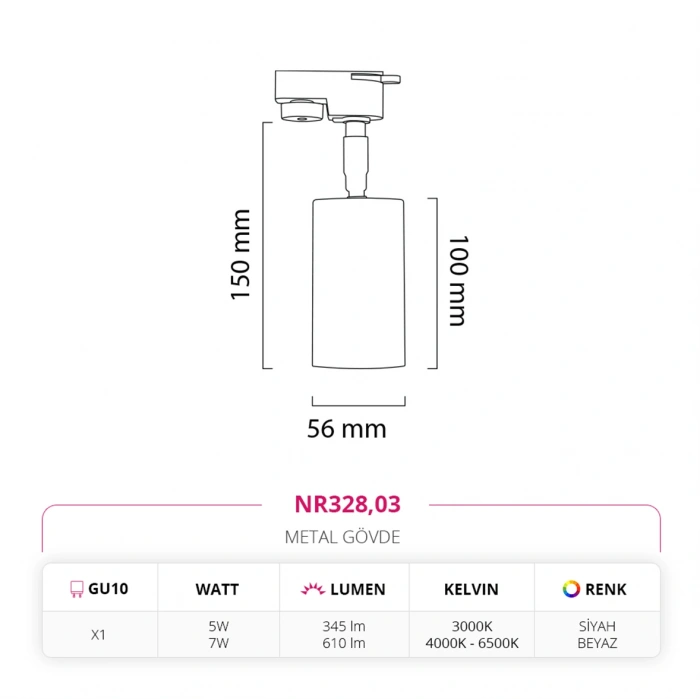
Task: Click the lumen starburst icon
Action: [313, 590]
